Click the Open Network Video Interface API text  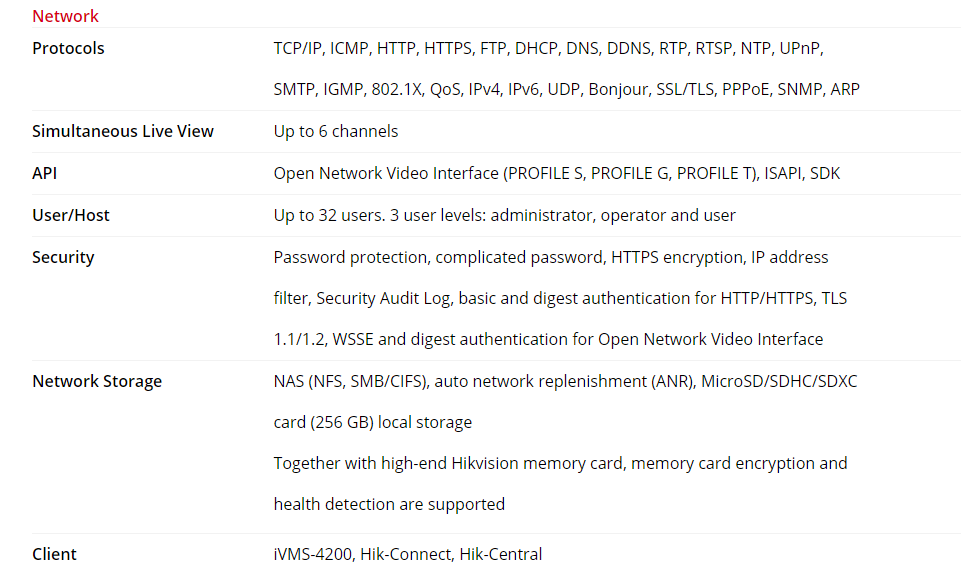coord(557,173)
